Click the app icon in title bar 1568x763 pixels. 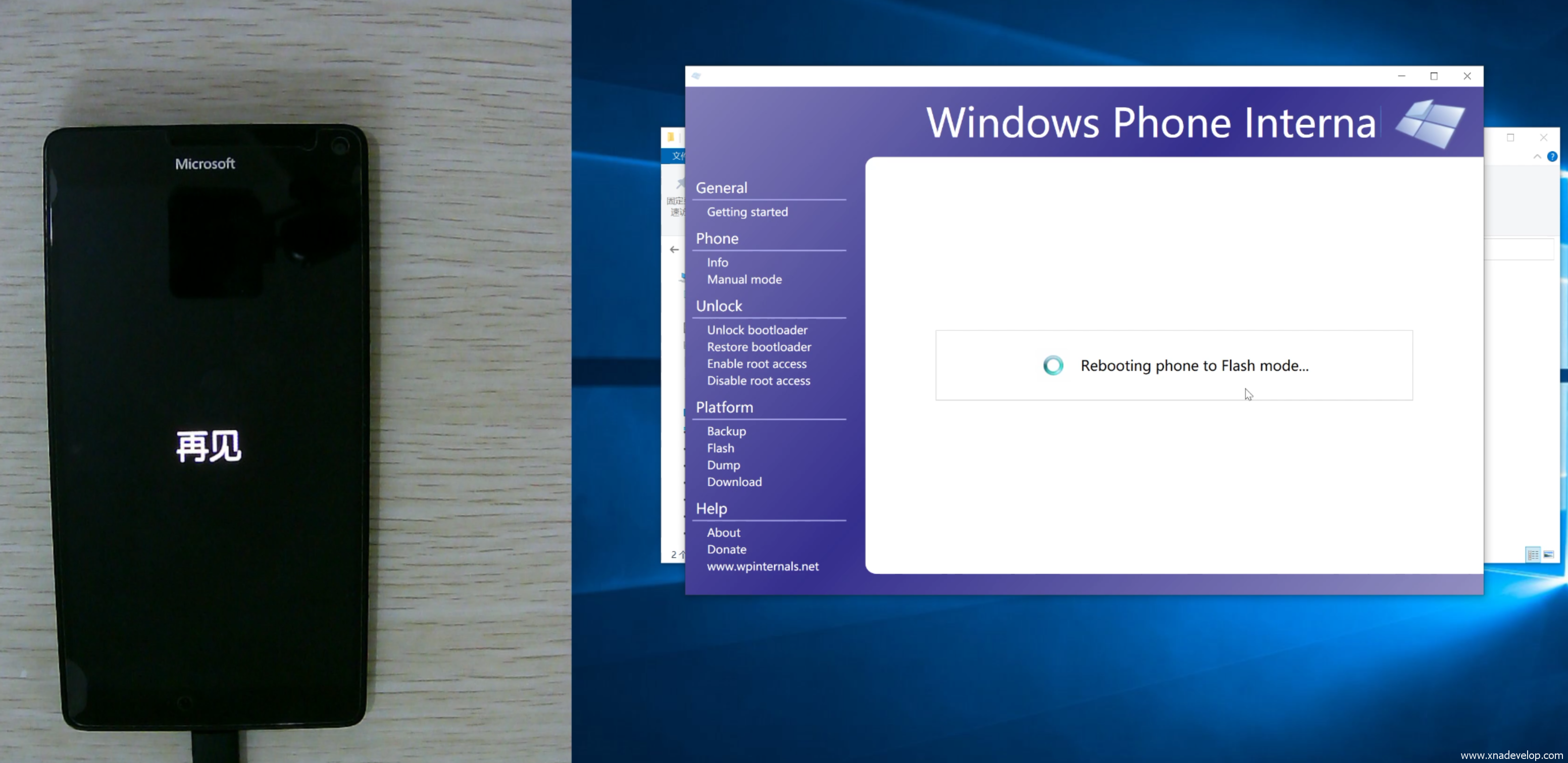pos(696,76)
